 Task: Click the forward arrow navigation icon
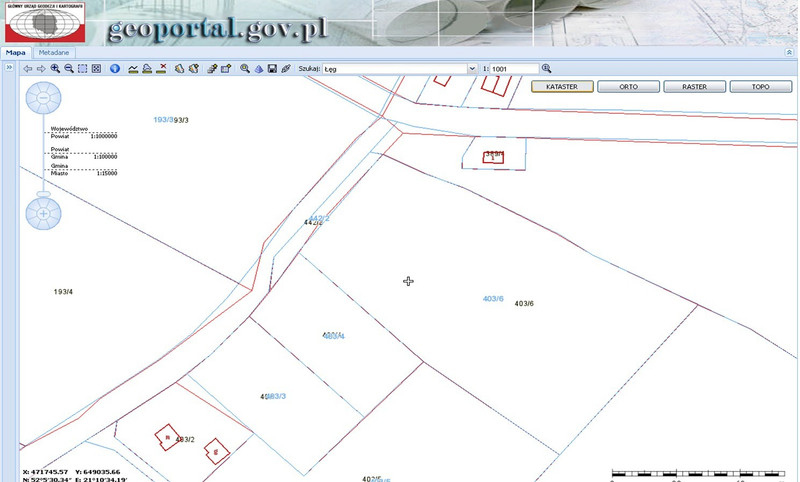tap(40, 69)
